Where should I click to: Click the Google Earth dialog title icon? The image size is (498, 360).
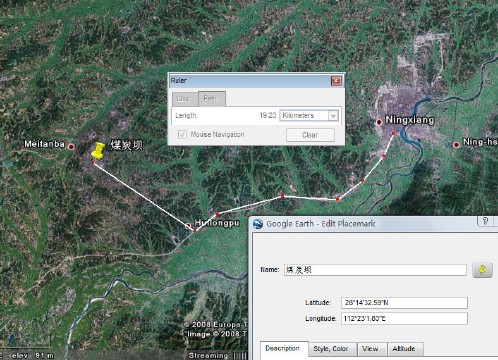[x=258, y=224]
